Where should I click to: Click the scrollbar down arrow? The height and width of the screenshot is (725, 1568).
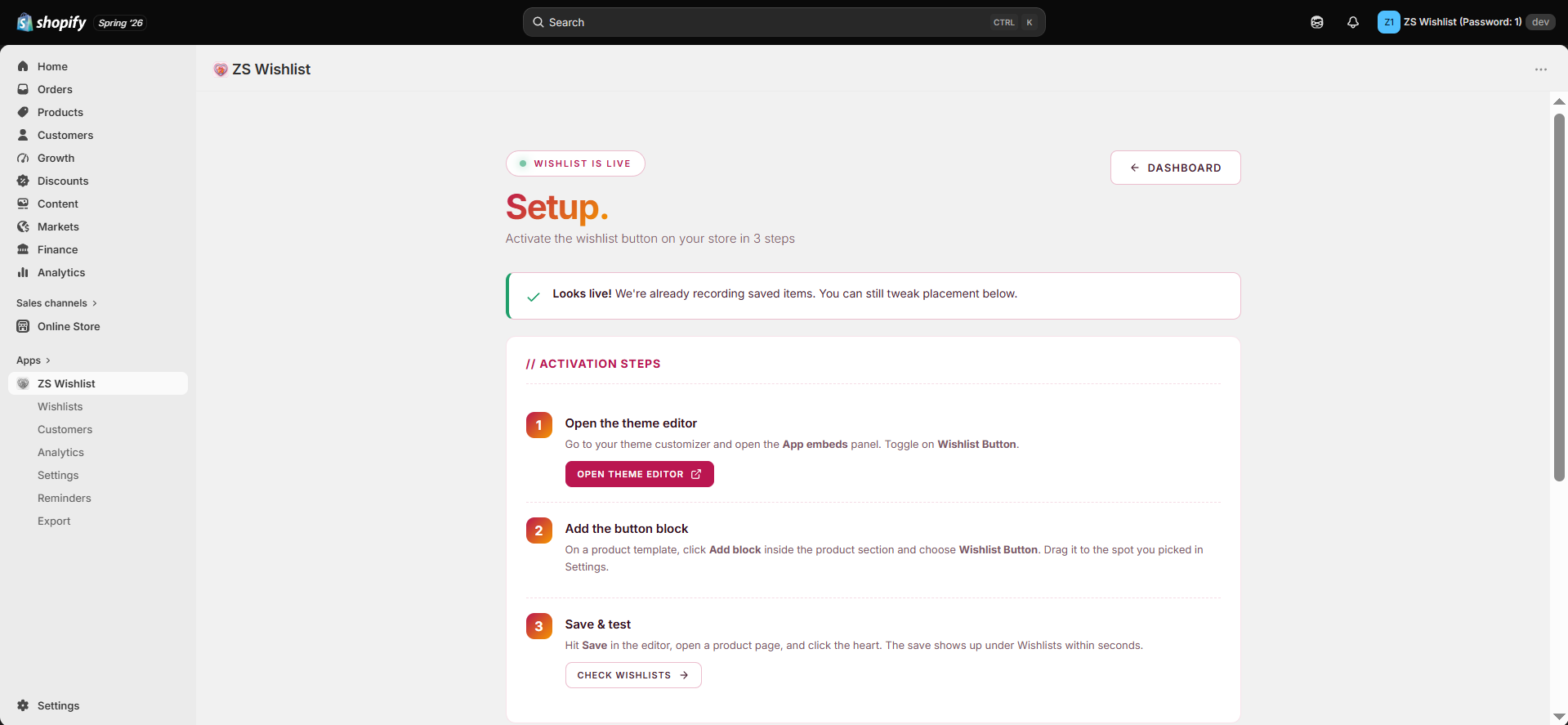(x=1559, y=717)
